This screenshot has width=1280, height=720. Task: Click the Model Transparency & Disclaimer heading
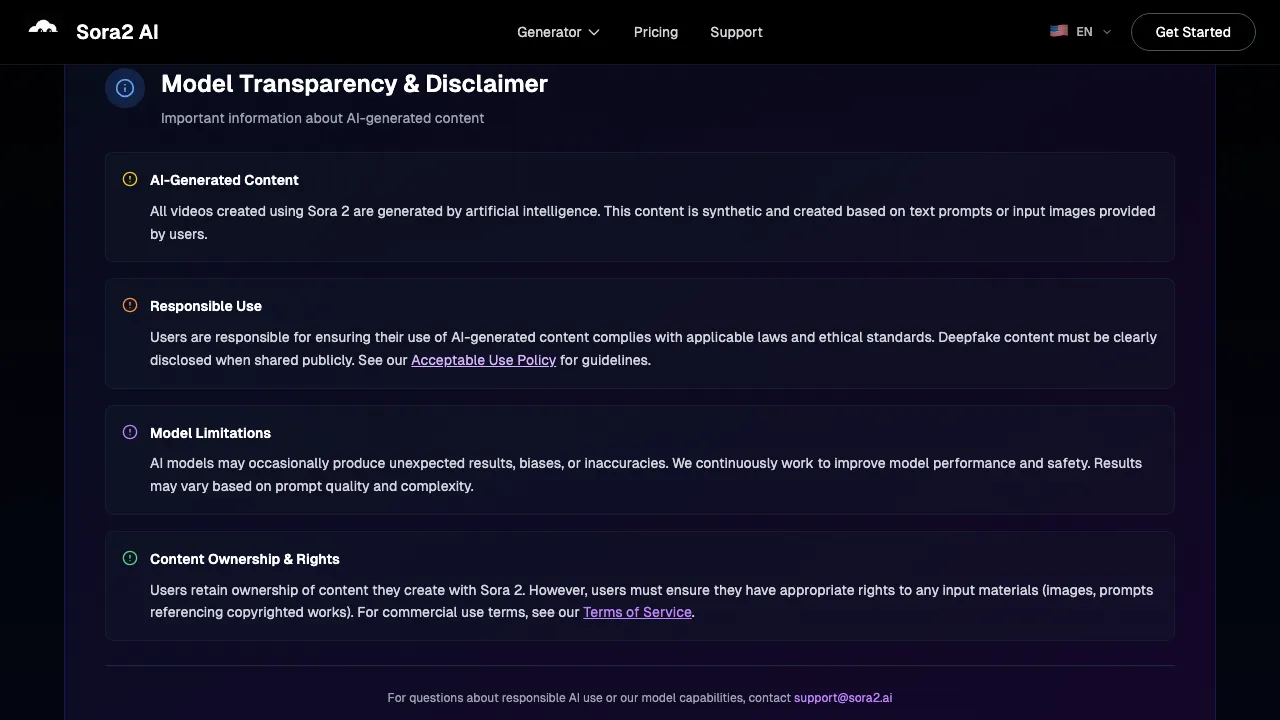[354, 84]
